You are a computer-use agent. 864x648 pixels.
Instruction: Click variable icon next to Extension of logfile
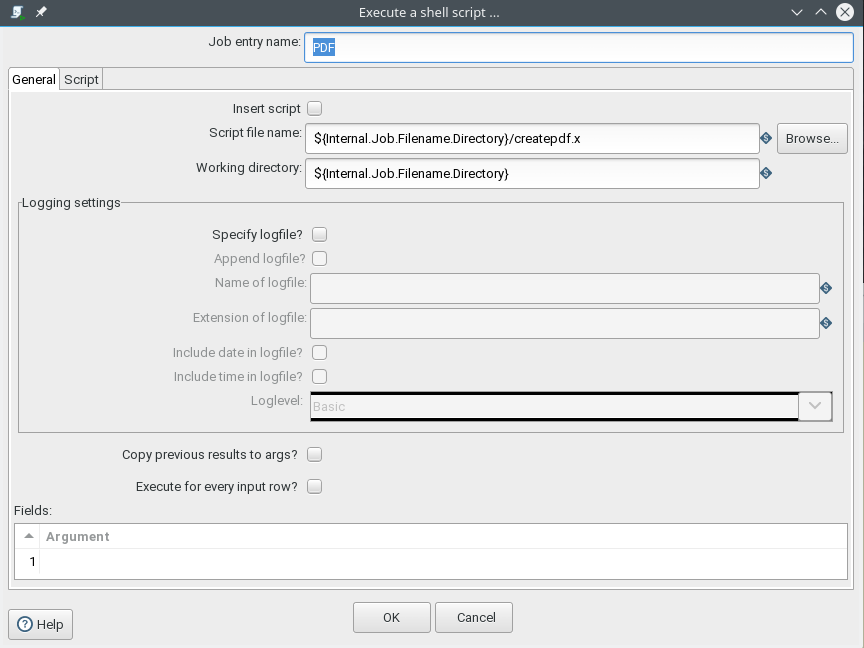826,323
